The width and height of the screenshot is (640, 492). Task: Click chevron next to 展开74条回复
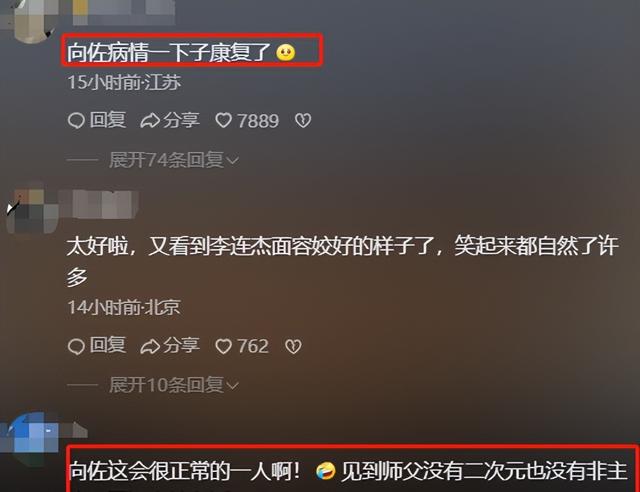[232, 161]
